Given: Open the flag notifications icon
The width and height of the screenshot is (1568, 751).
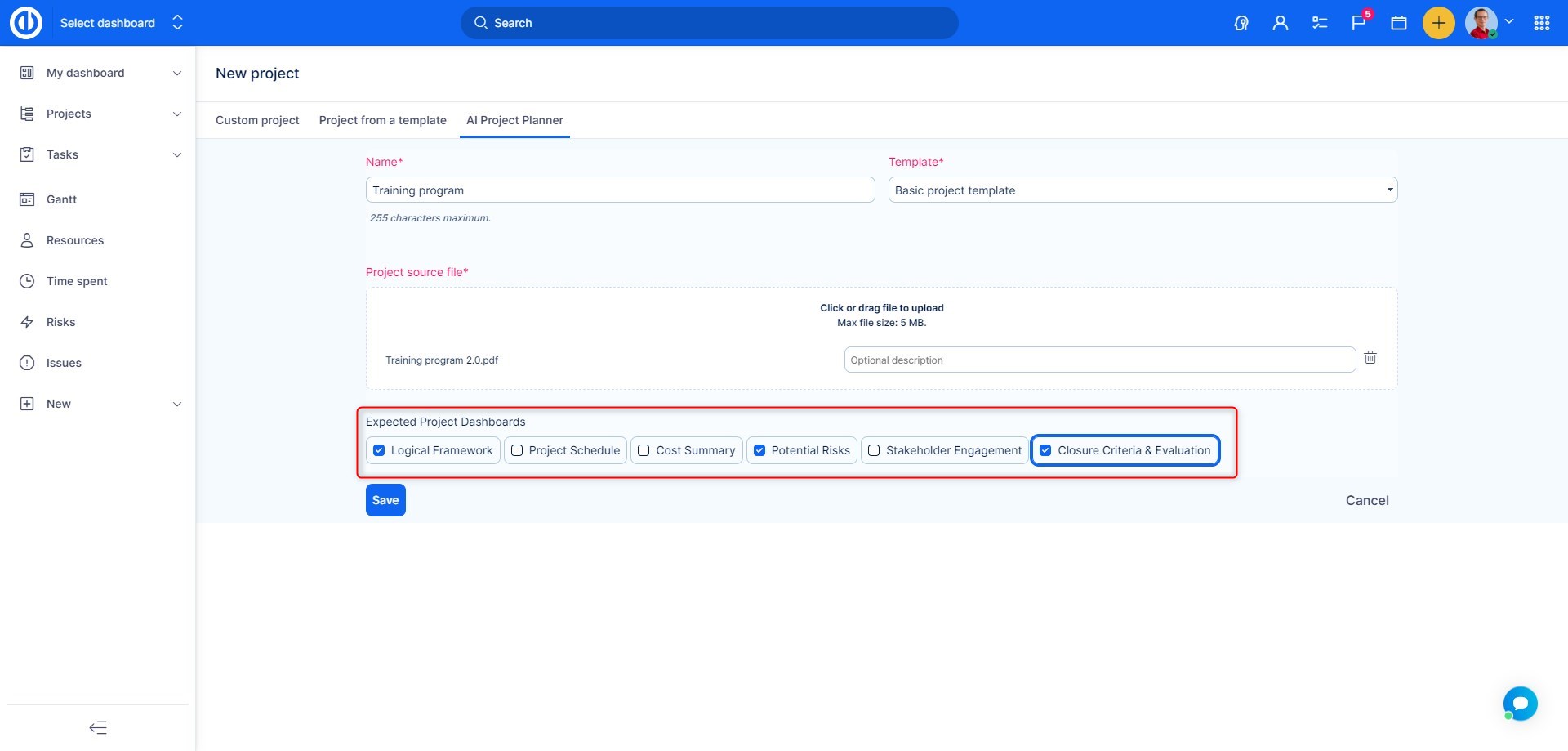Looking at the screenshot, I should coord(1359,23).
